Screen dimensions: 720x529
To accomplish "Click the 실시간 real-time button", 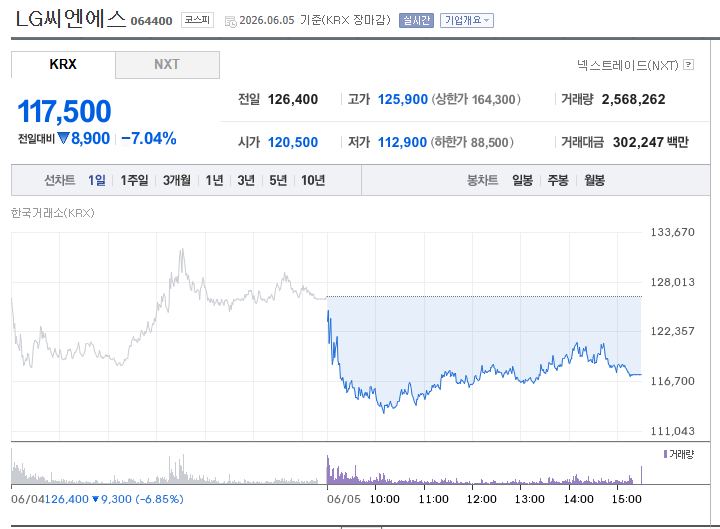I will [416, 20].
